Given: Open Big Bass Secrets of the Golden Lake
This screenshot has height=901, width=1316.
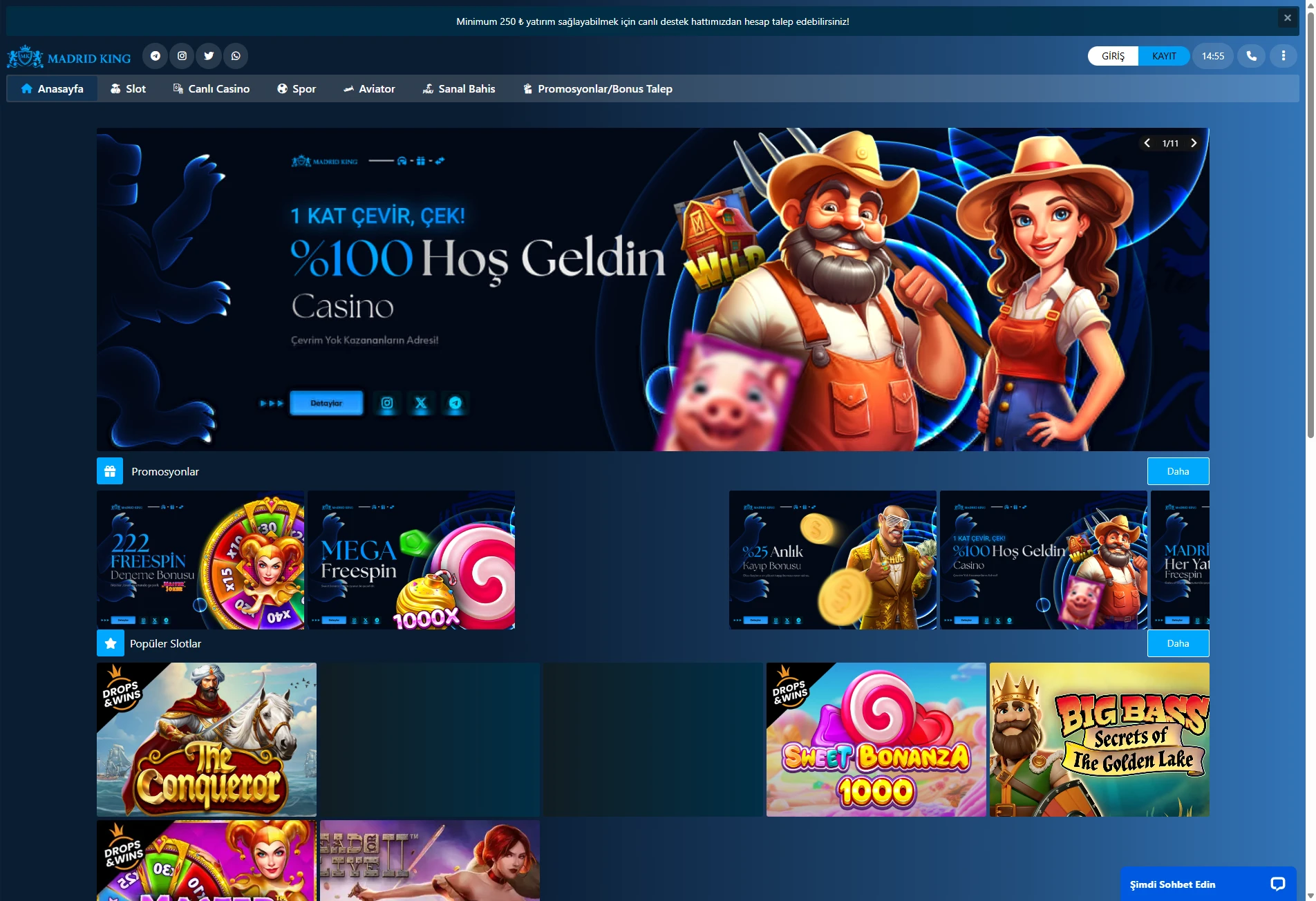Looking at the screenshot, I should coord(1100,739).
